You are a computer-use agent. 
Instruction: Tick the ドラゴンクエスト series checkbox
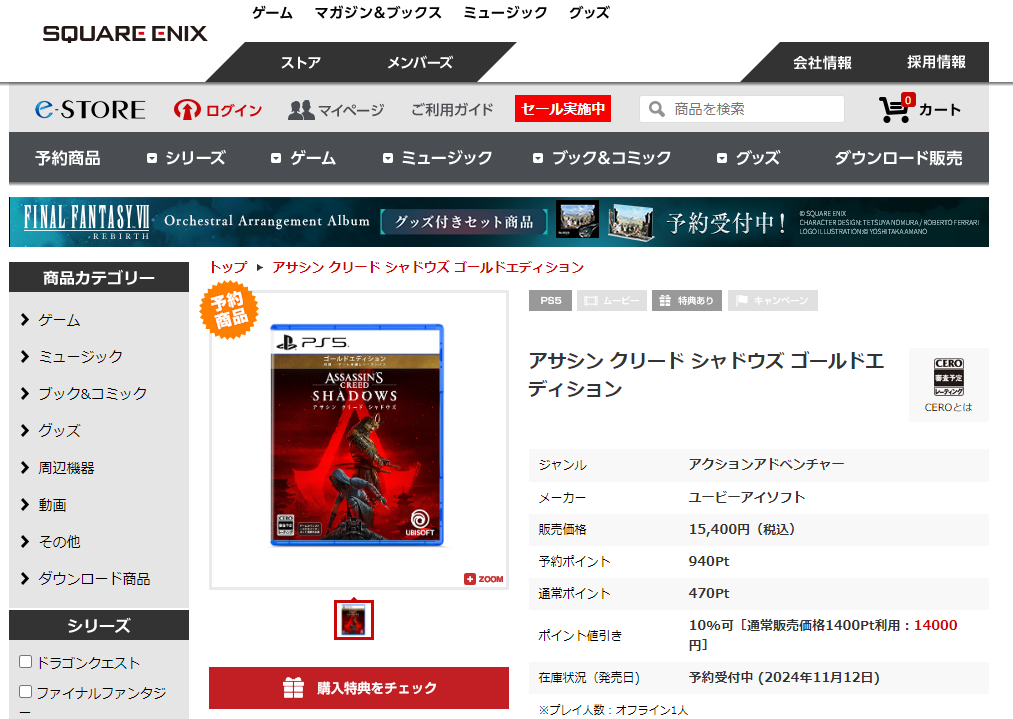[26, 662]
